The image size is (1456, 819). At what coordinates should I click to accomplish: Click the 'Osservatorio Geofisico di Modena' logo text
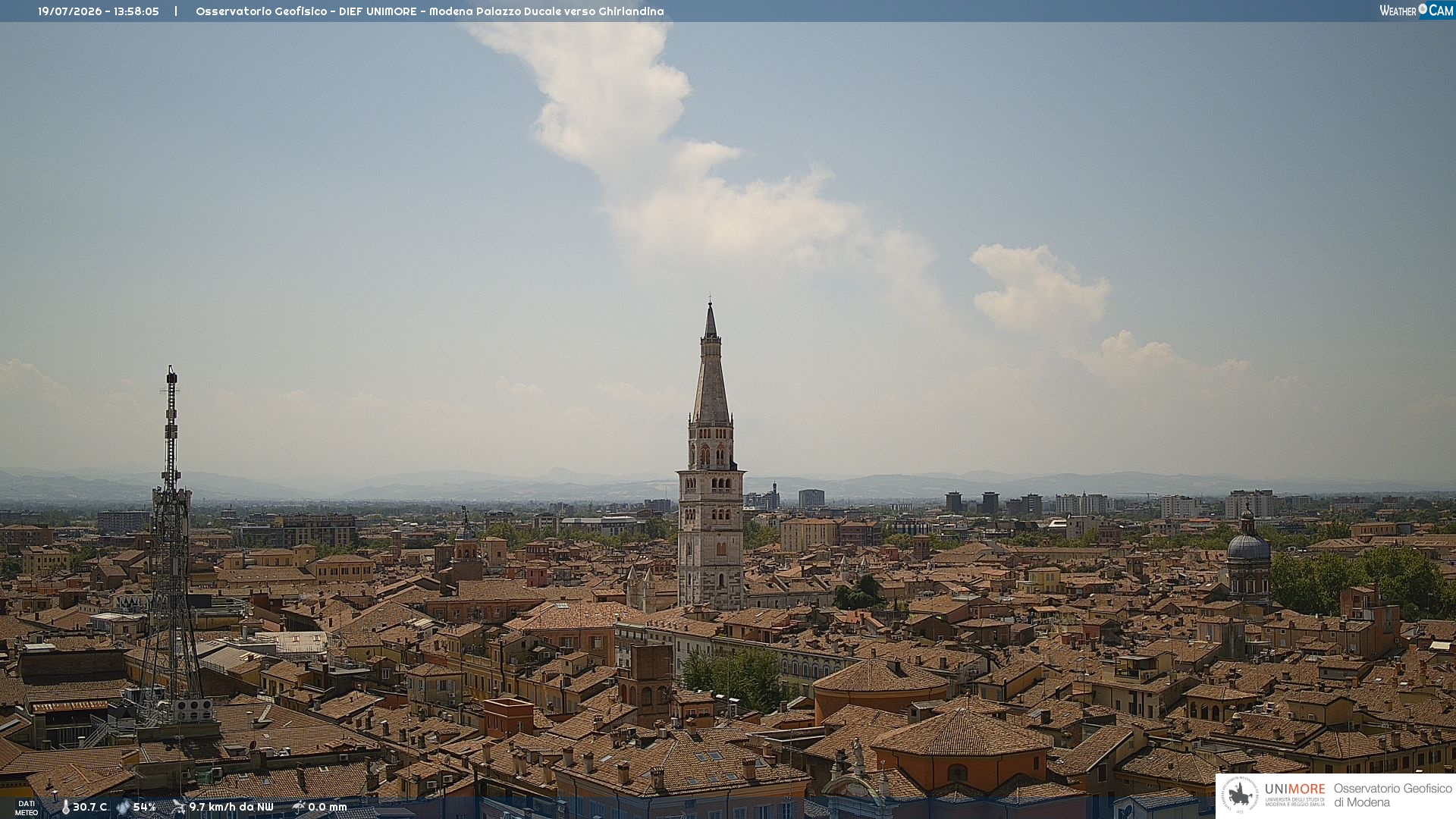(1392, 795)
